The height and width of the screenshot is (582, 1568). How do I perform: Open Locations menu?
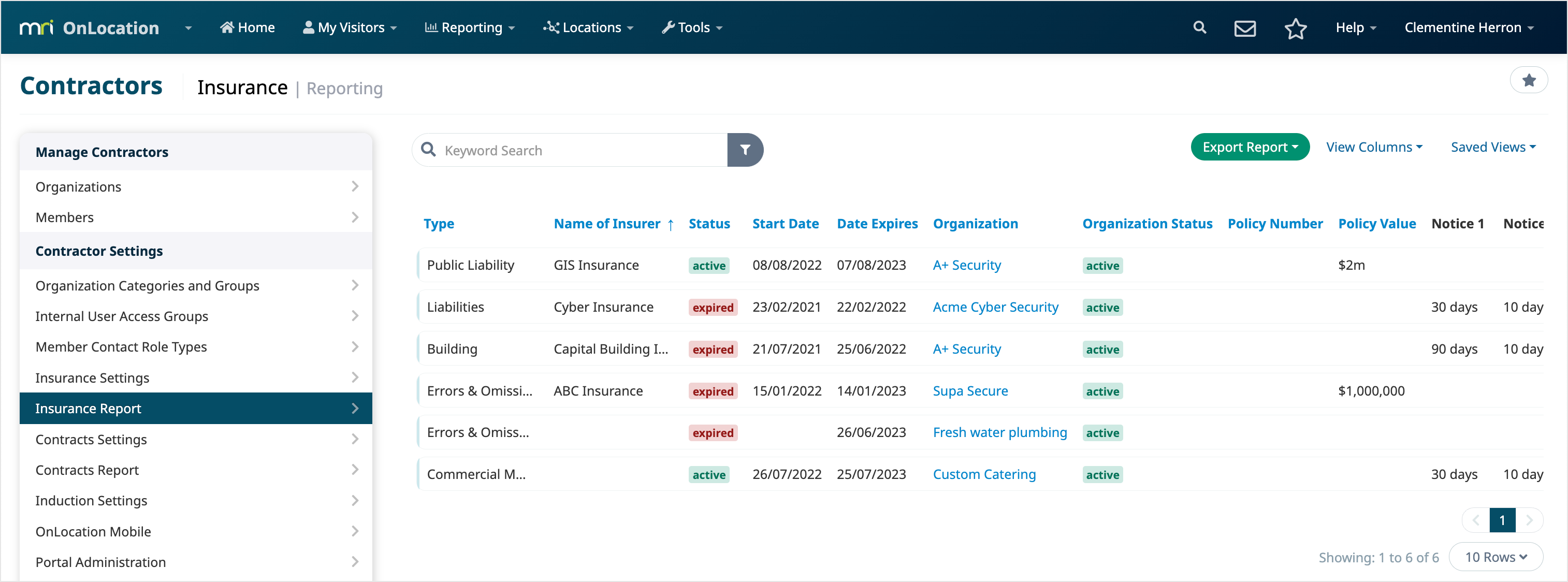(x=589, y=27)
